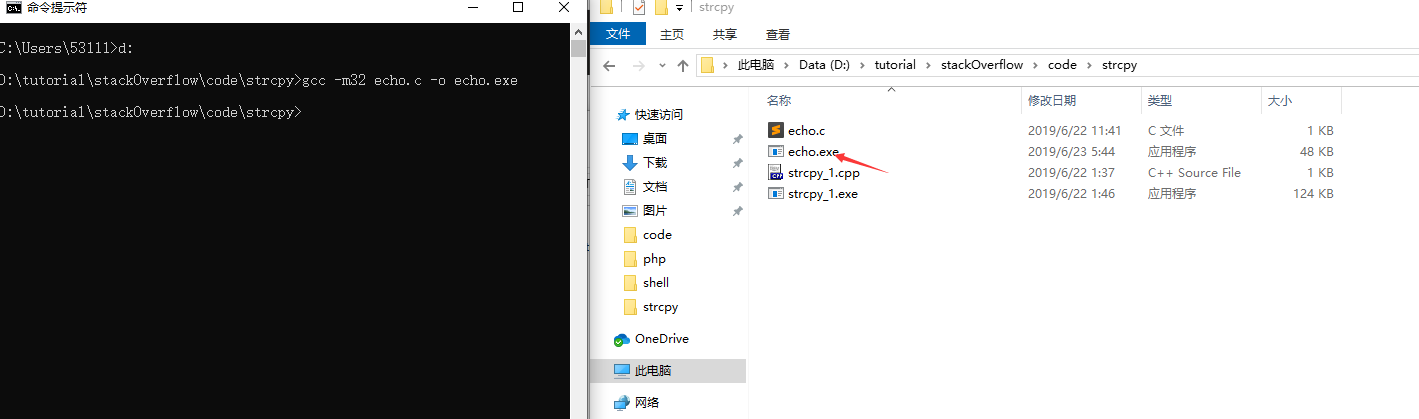Screen dimensions: 1419x419
Task: Click the pin icon beside 图片
Action: click(x=737, y=211)
